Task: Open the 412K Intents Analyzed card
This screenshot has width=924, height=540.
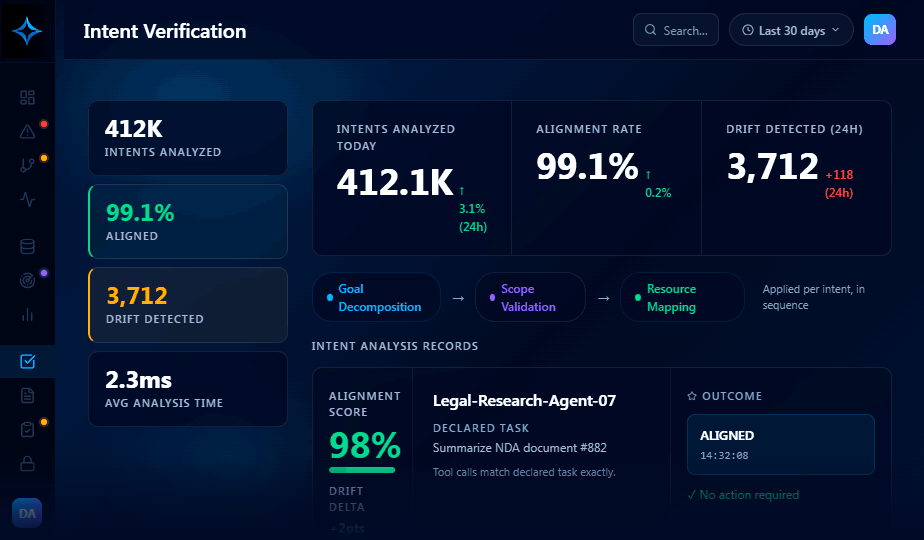Action: [188, 138]
